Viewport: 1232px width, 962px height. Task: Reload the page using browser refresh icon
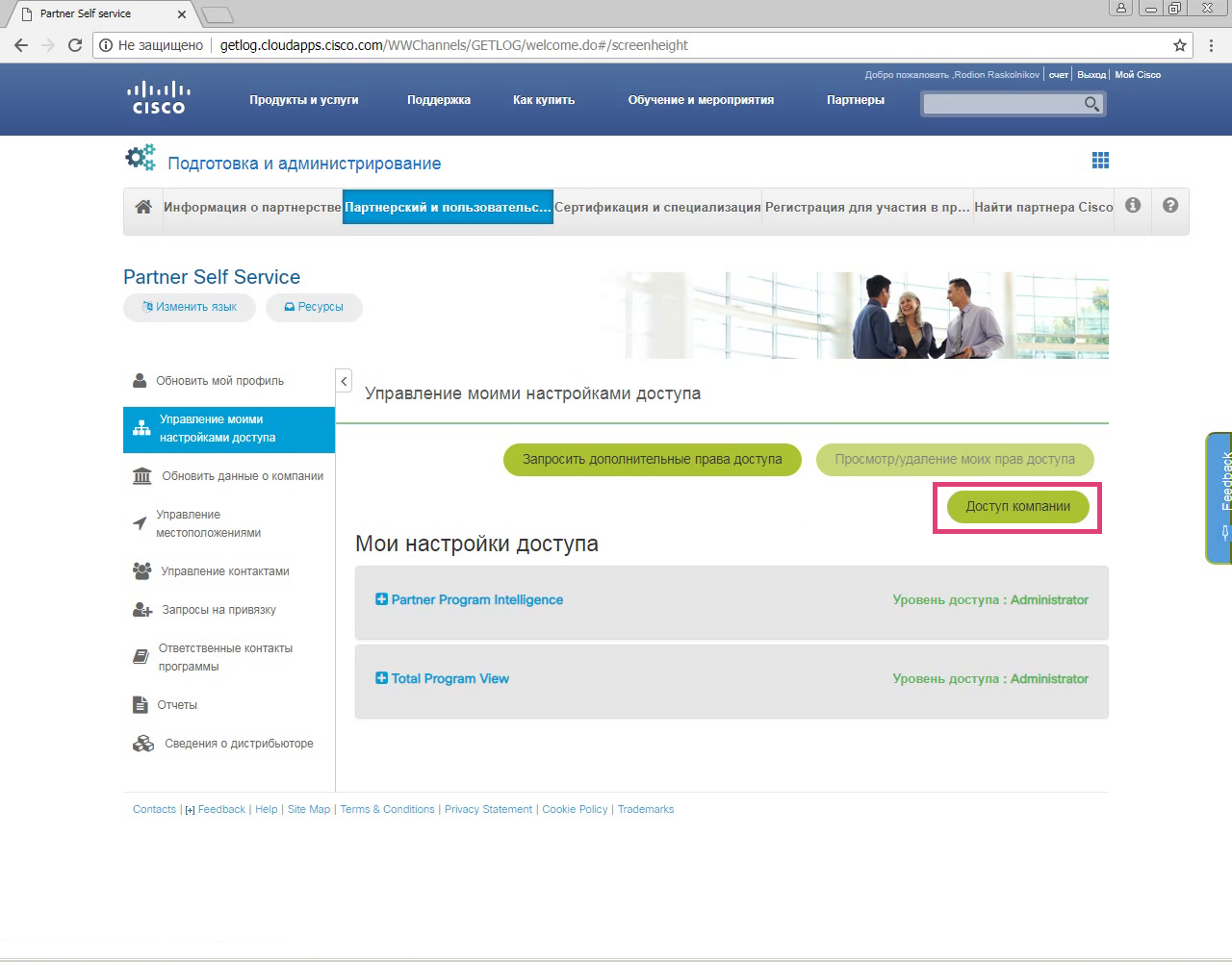tap(75, 45)
